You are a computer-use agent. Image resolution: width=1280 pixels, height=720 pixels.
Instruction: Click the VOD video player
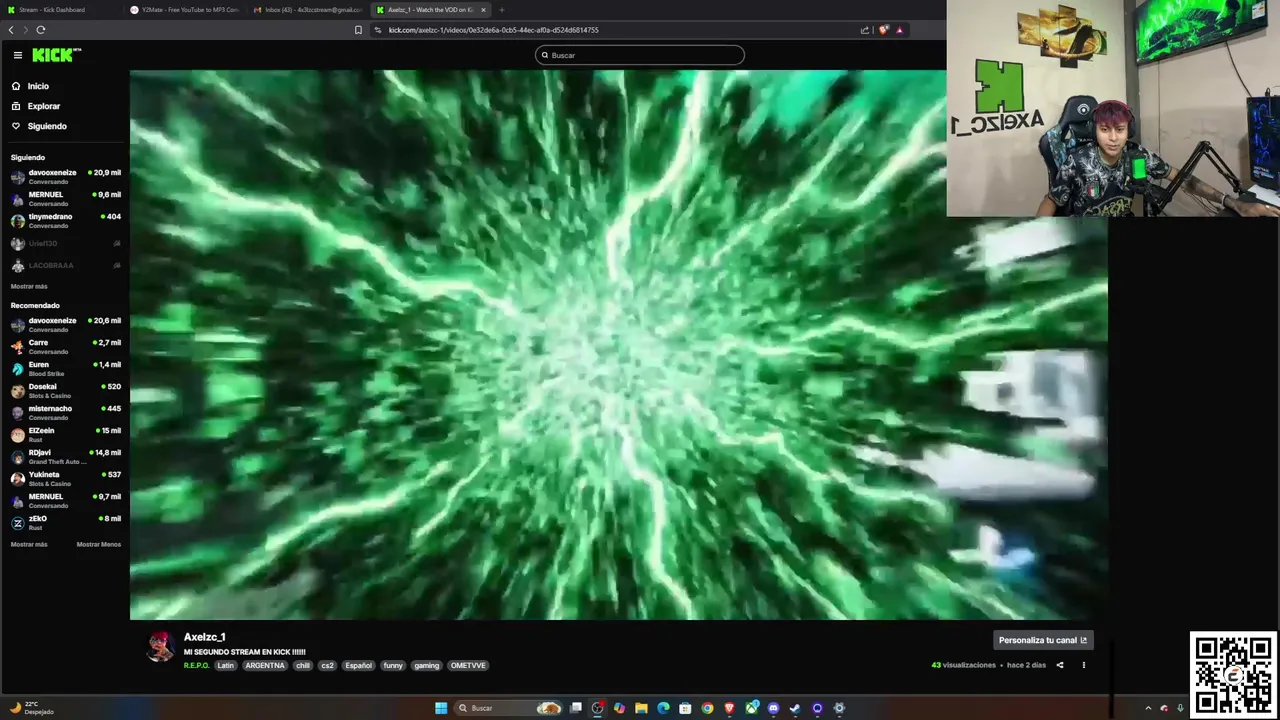tap(618, 345)
